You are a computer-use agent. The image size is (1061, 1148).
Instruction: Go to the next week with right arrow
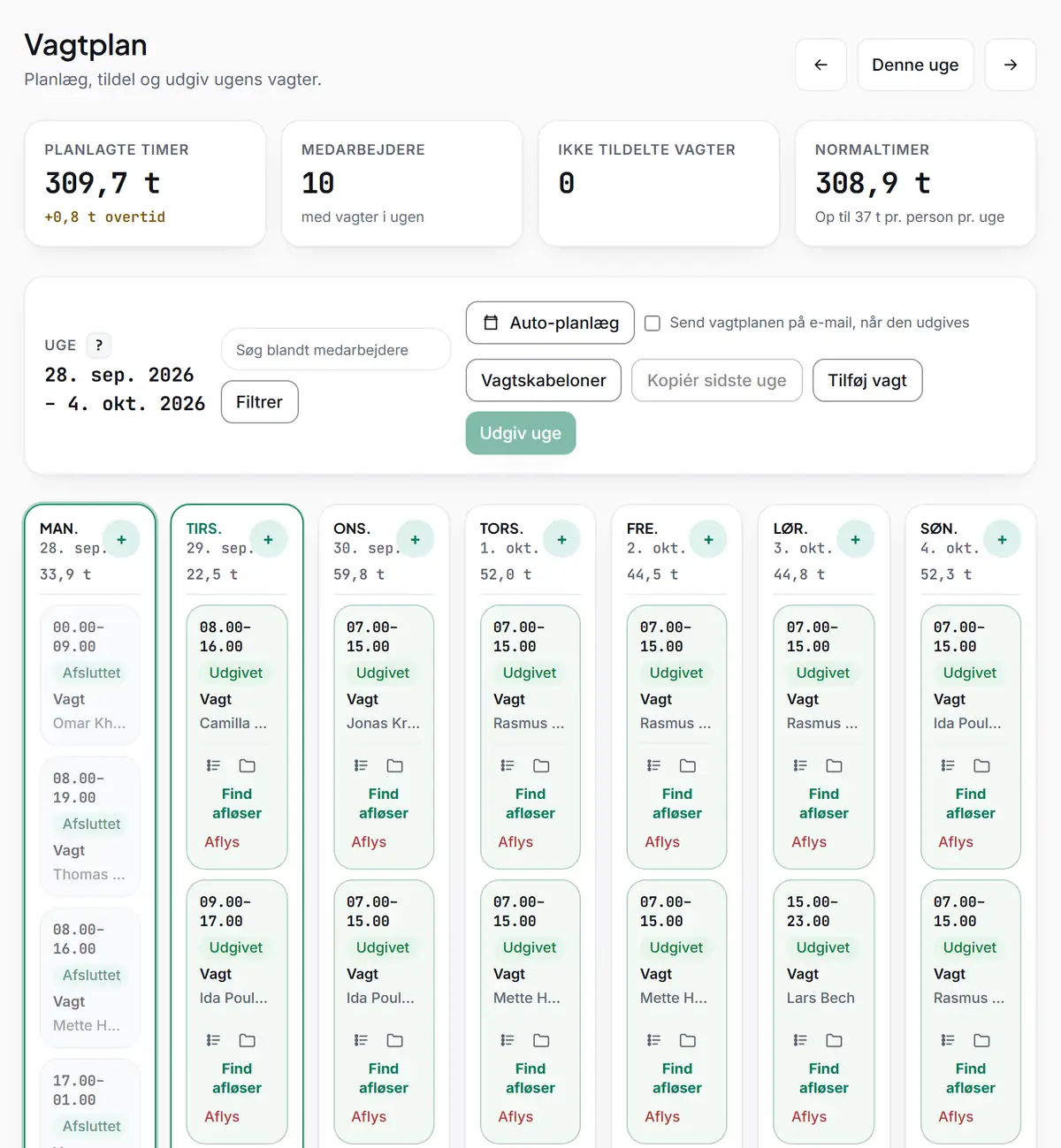[x=1011, y=65]
